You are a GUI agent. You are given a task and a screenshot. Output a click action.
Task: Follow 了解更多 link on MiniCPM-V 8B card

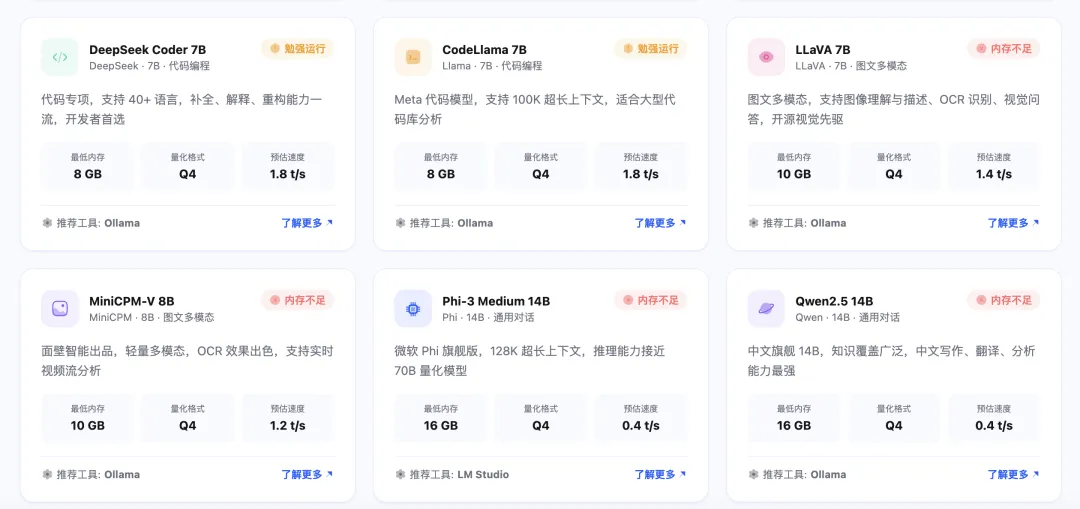tap(306, 474)
